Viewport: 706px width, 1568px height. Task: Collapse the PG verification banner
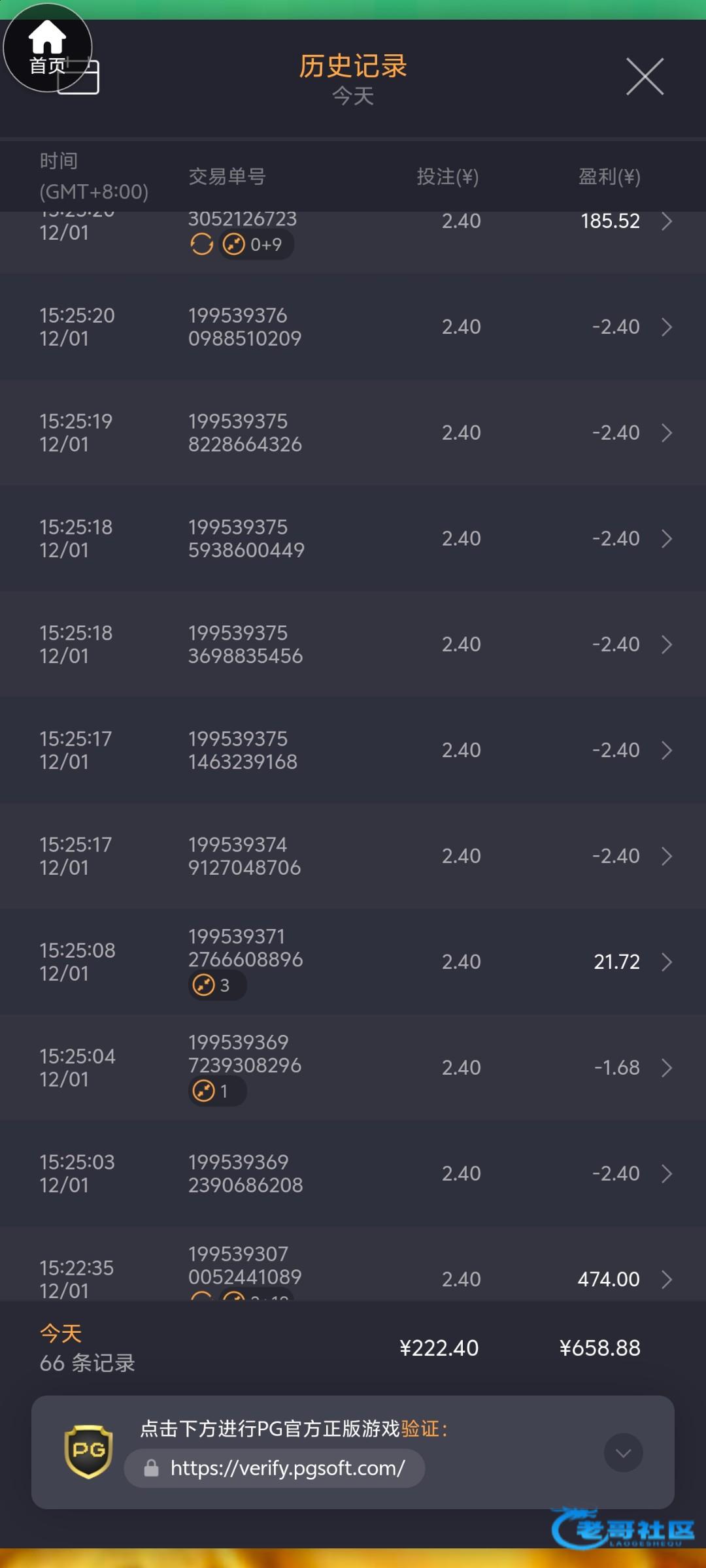[x=623, y=1452]
